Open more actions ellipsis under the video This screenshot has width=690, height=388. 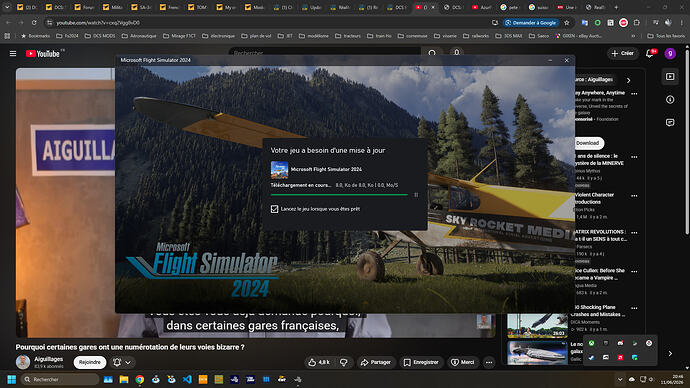click(x=489, y=362)
